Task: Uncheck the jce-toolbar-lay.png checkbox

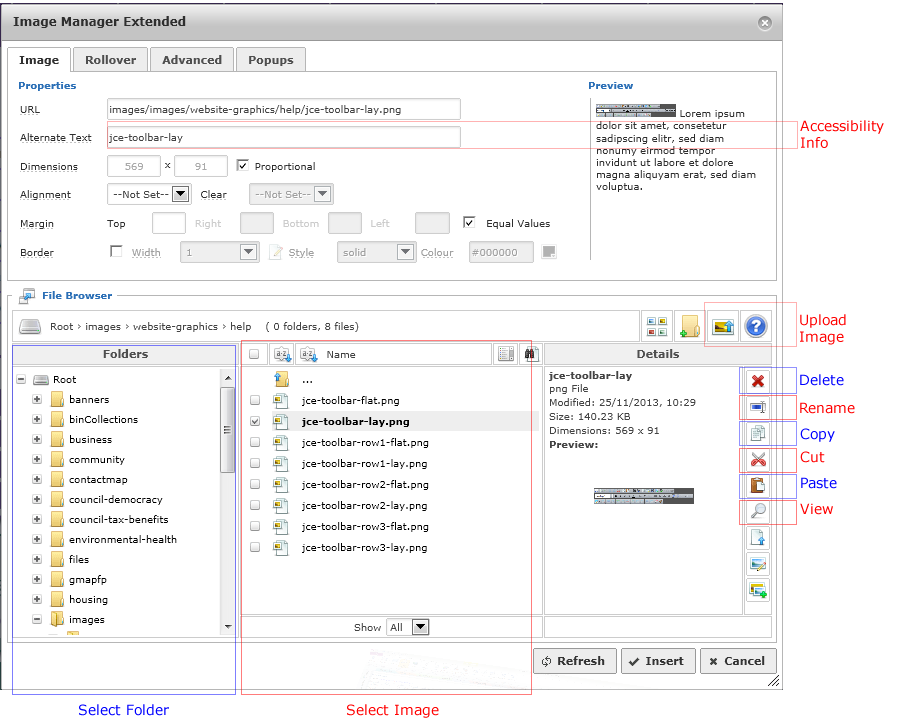Action: (x=255, y=421)
